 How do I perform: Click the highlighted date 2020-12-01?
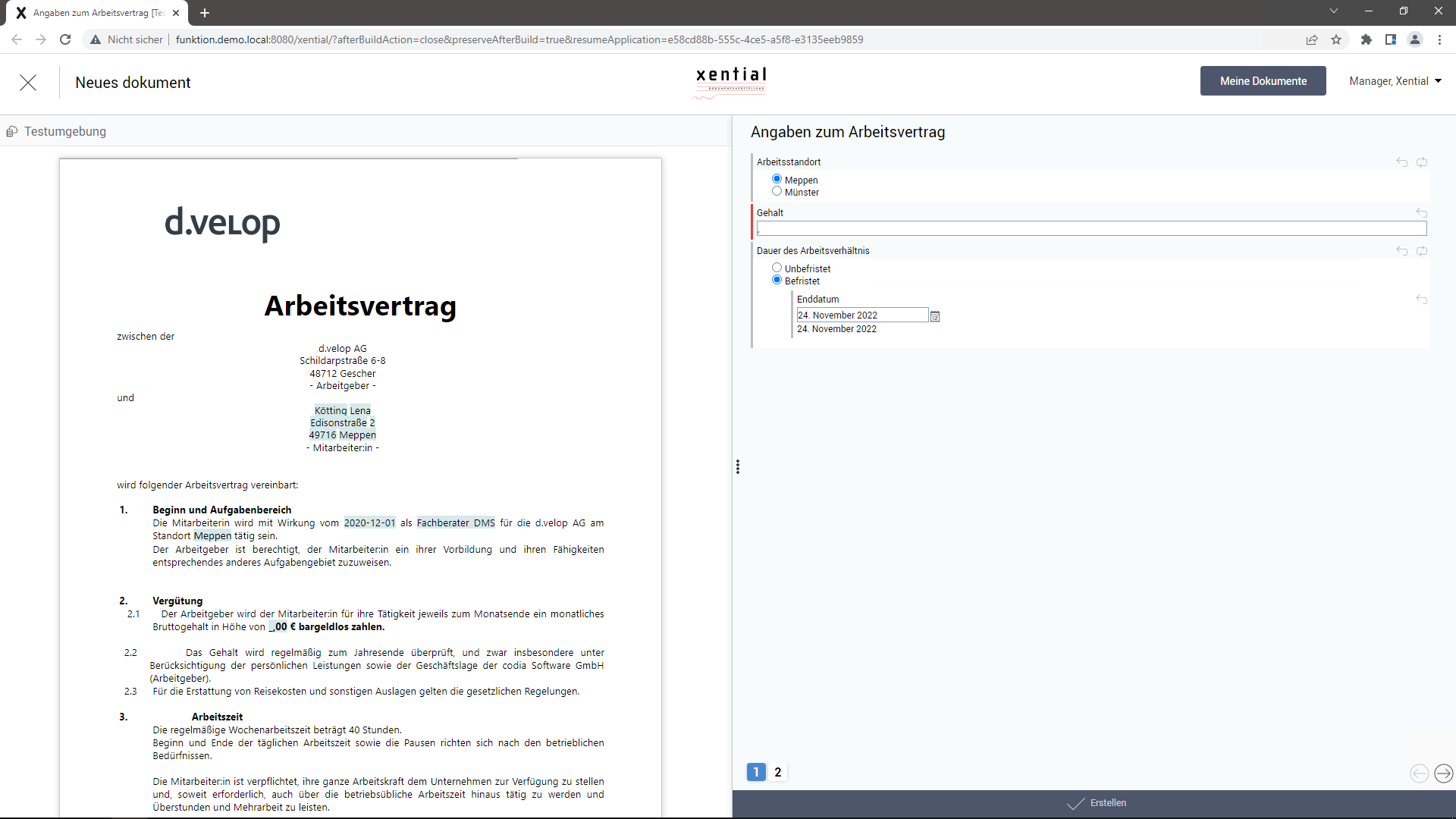(369, 523)
